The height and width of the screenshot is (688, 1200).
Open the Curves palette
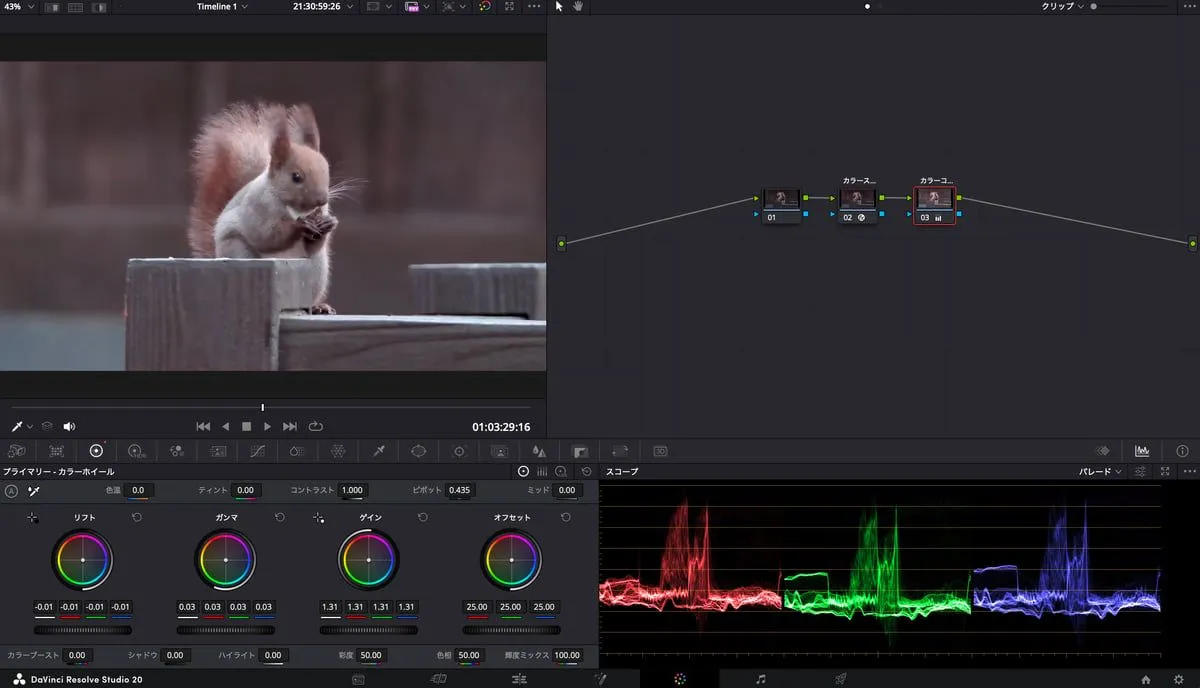click(257, 451)
